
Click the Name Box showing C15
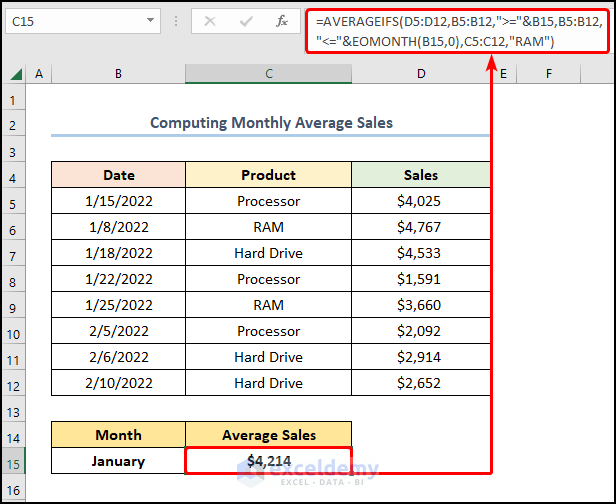pyautogui.click(x=83, y=21)
